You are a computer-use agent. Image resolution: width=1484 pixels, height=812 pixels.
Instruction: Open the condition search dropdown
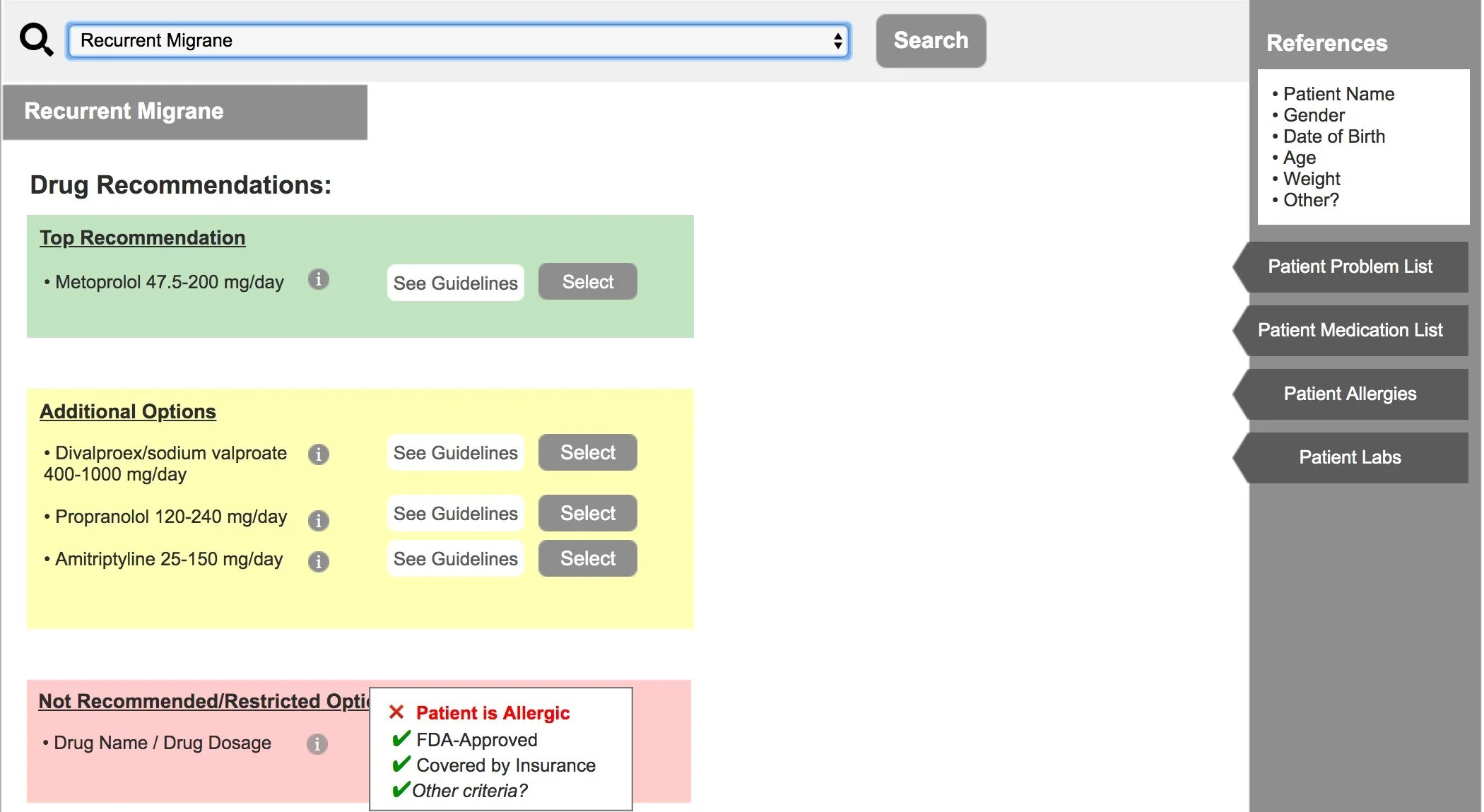[459, 40]
